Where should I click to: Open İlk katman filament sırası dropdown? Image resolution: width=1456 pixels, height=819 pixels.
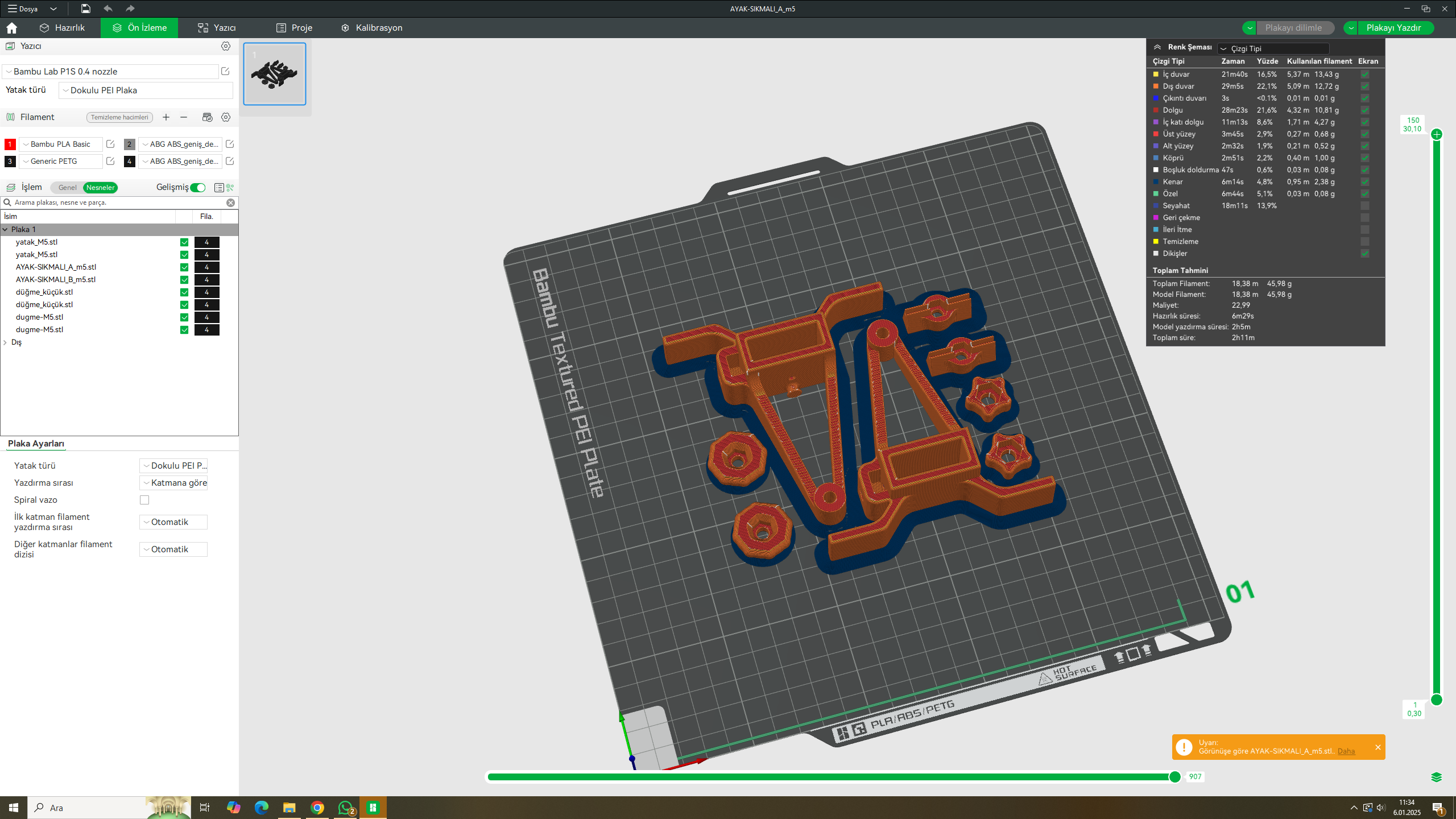[x=173, y=522]
